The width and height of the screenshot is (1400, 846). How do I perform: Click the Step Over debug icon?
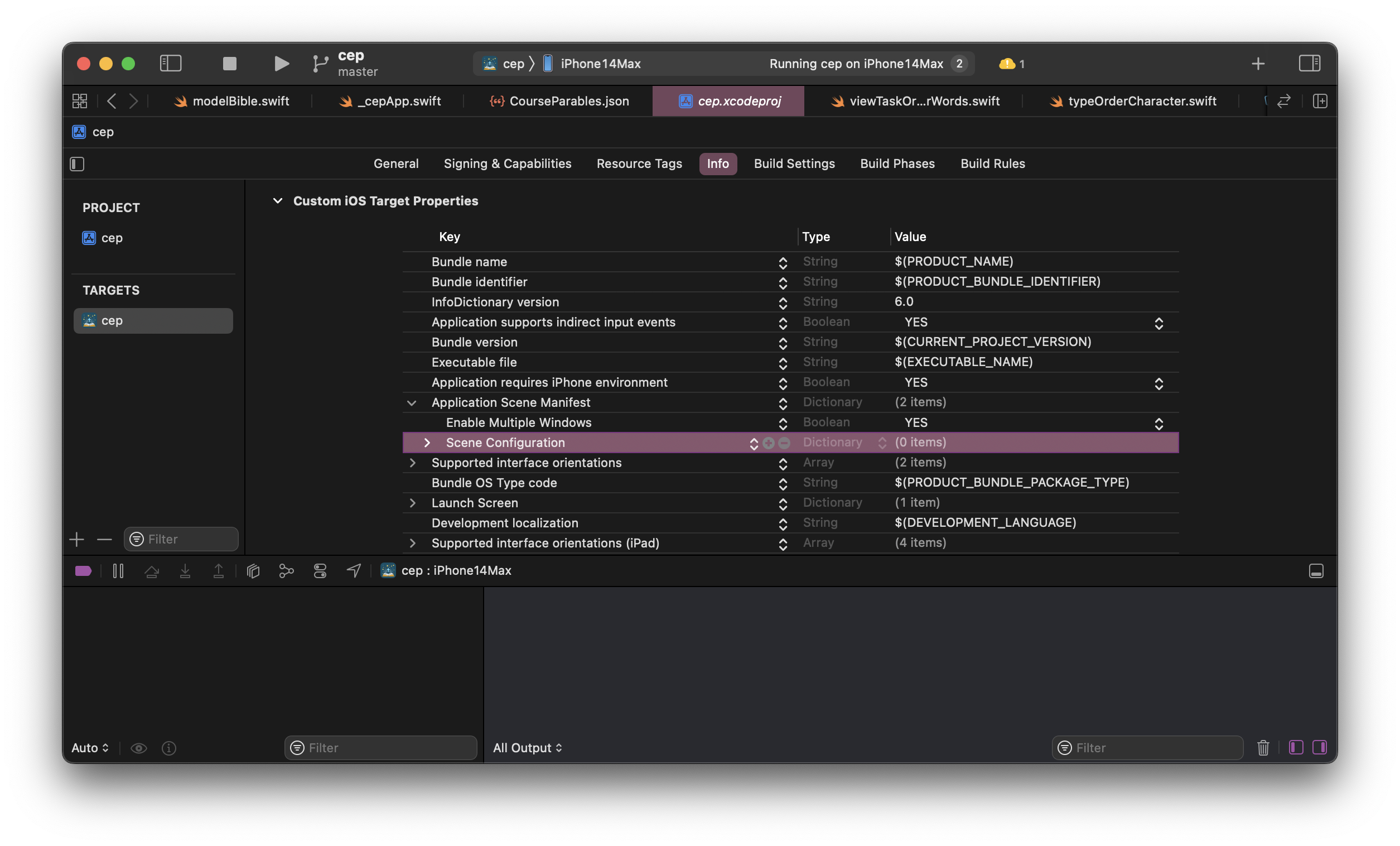click(152, 571)
